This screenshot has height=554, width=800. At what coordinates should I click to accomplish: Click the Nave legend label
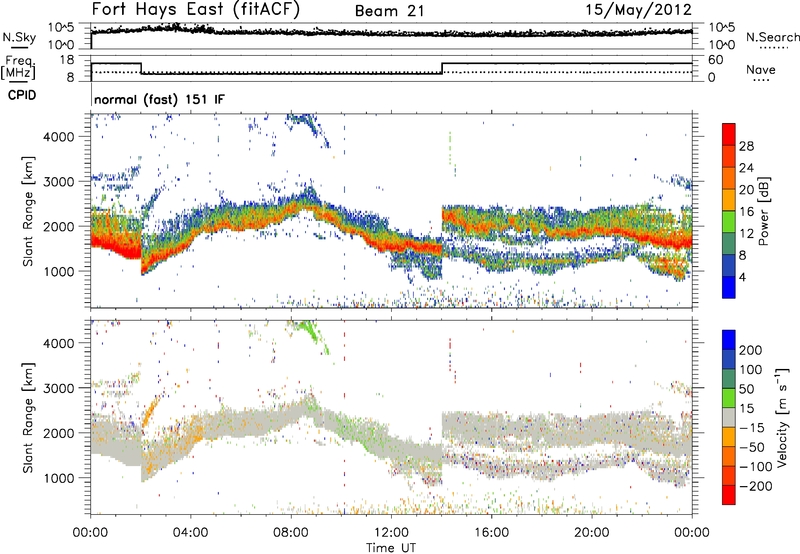(761, 70)
